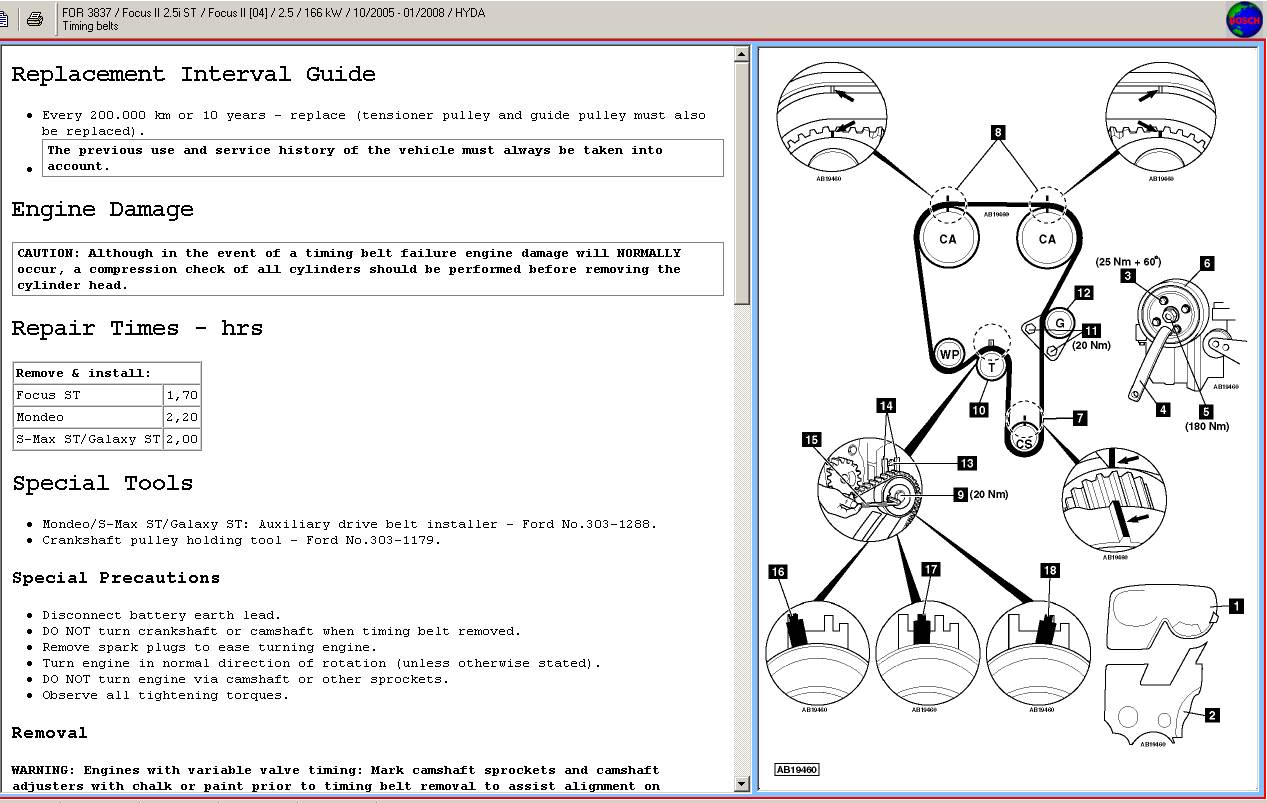Select callout number 6 on the crankshaft pulley

point(1207,264)
